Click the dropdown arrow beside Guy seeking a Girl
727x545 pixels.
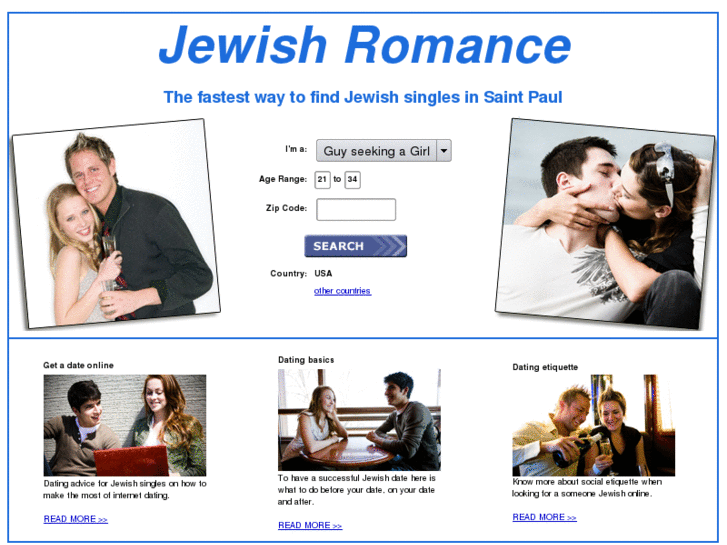click(444, 151)
